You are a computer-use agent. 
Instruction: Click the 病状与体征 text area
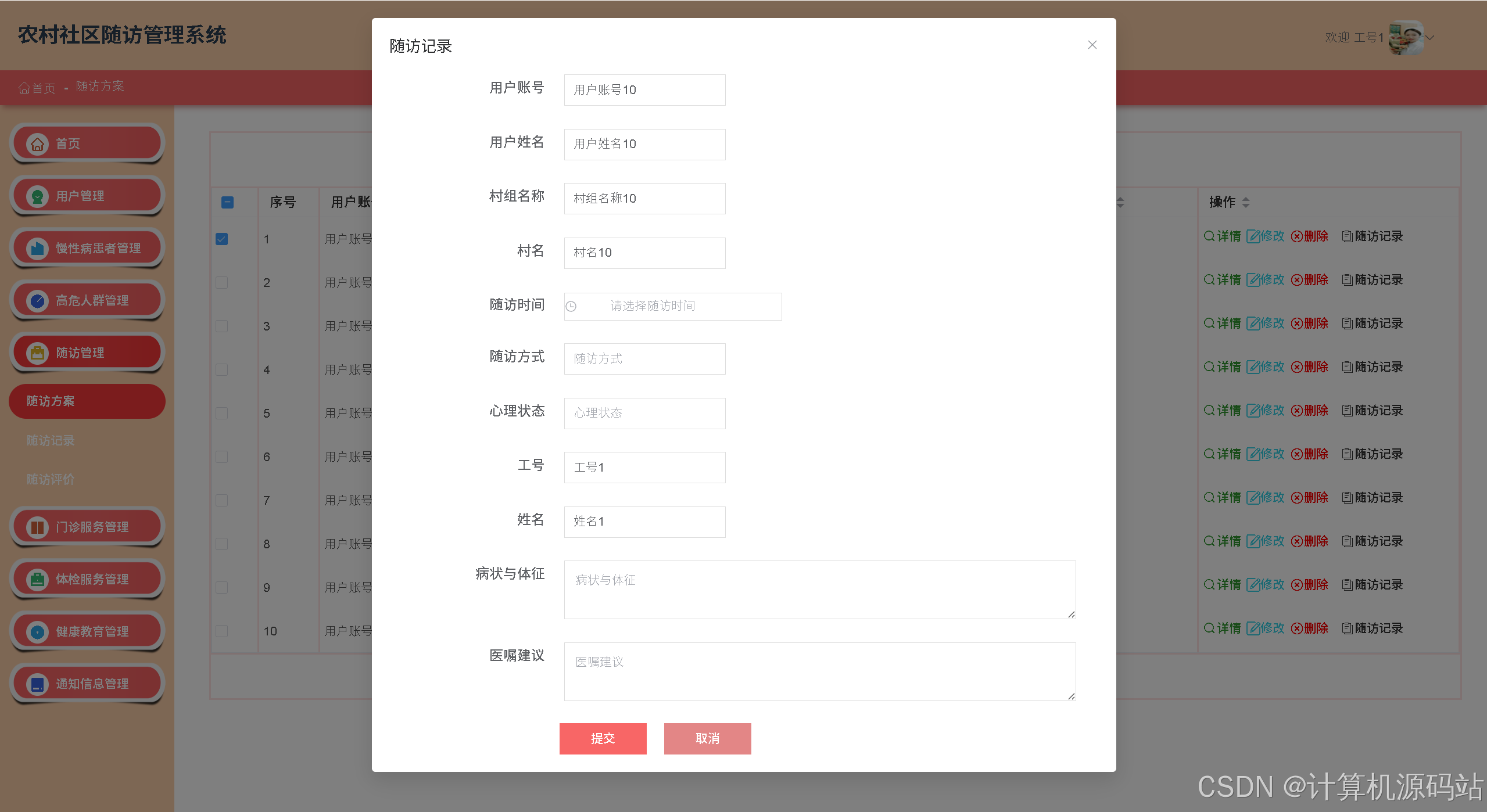(x=819, y=590)
